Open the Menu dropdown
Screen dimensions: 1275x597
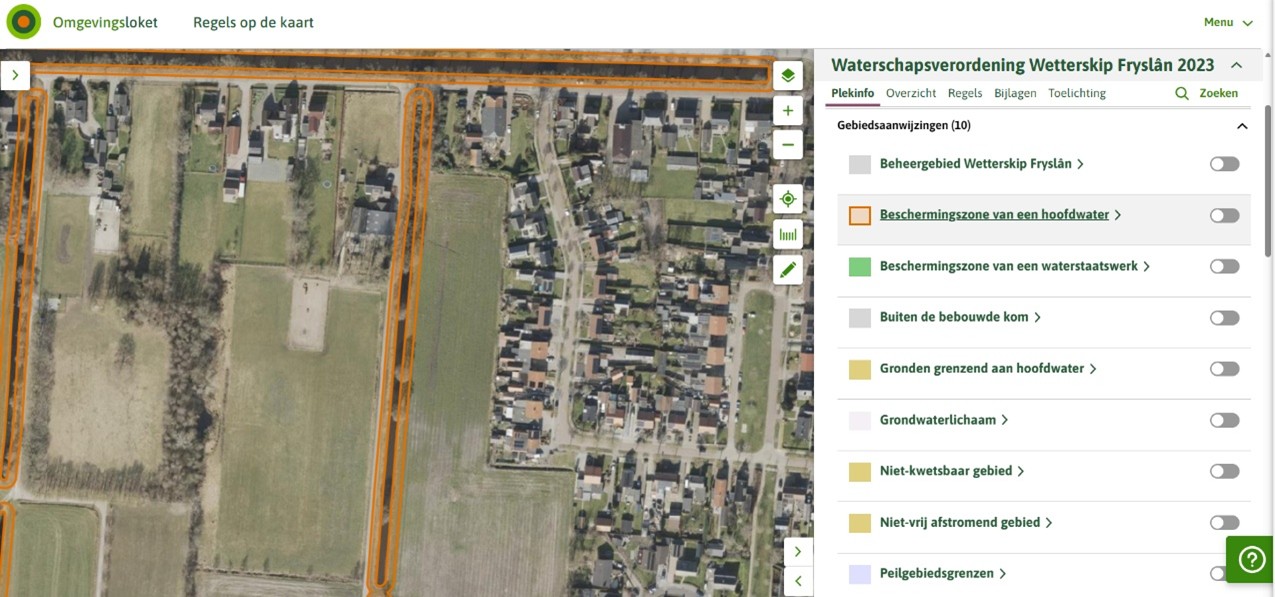(1228, 22)
